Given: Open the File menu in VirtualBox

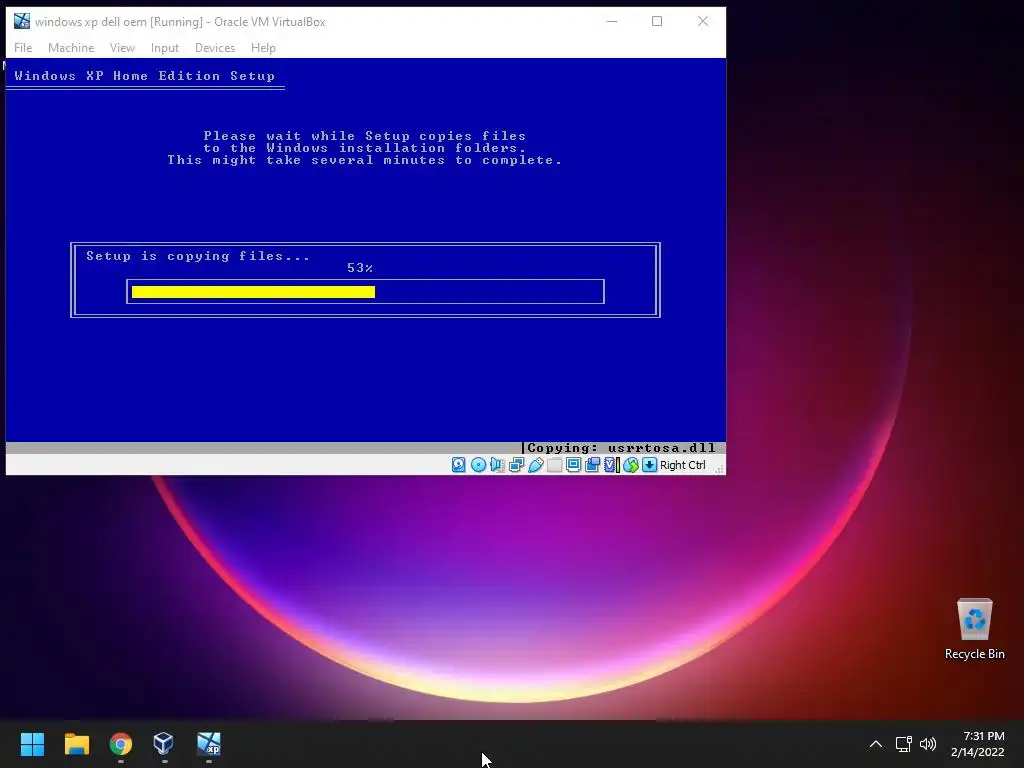Looking at the screenshot, I should coord(23,48).
